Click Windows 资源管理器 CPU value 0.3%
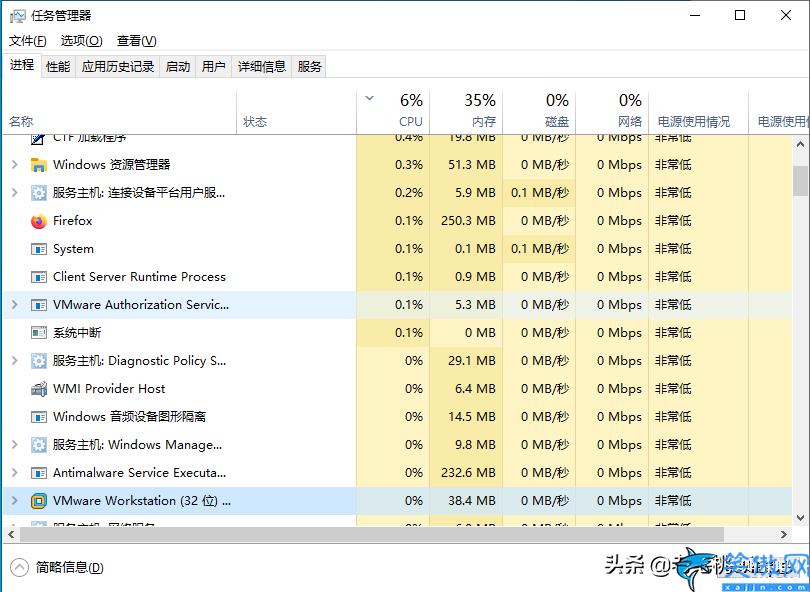The image size is (810, 592). pos(409,165)
